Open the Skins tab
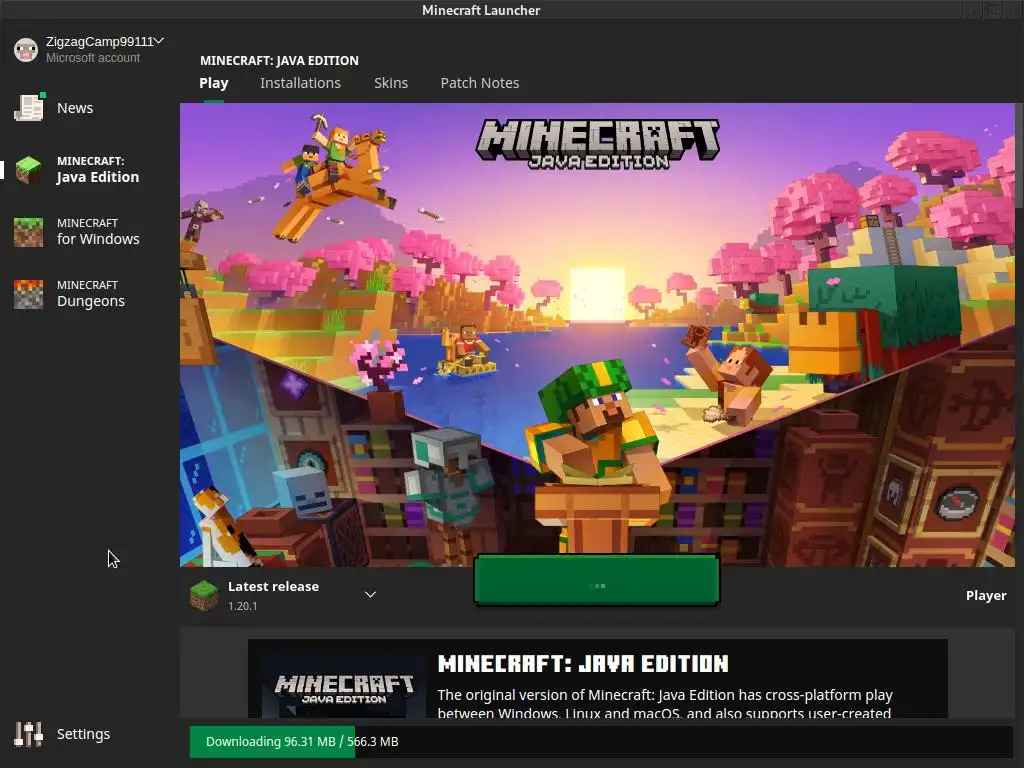This screenshot has height=768, width=1024. (x=391, y=83)
